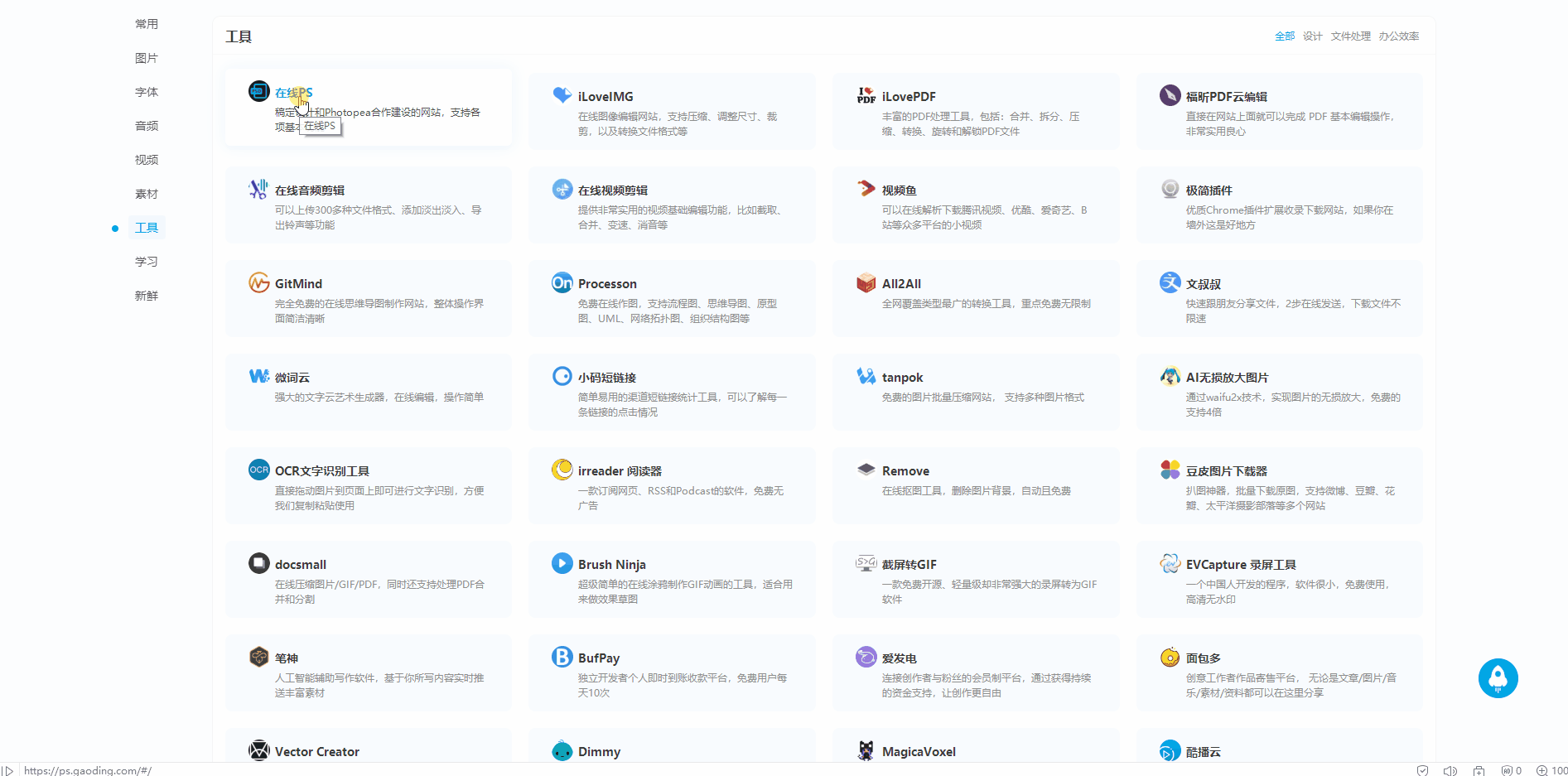Click the 爱发电 purple icon

(866, 657)
